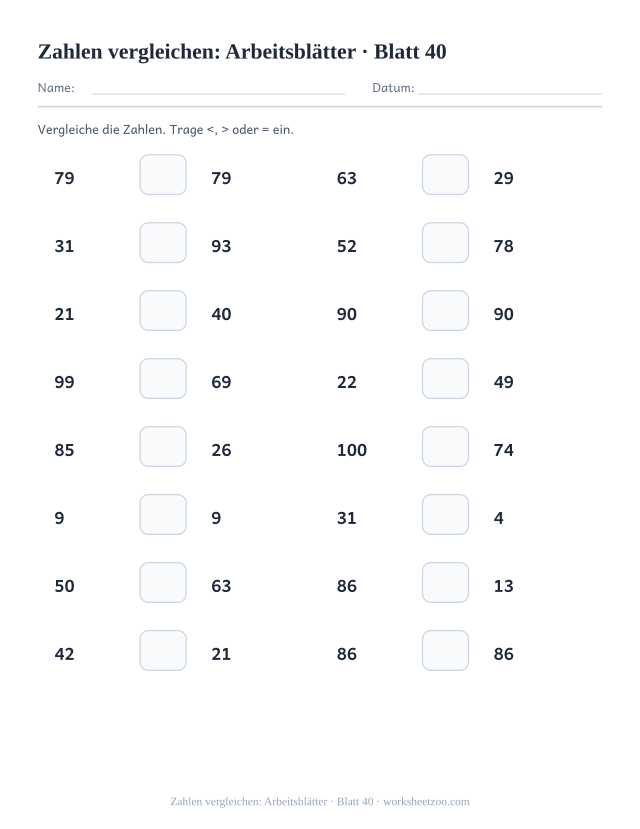Choose the box between 100 and 74
Image resolution: width=640 pixels, height=829 pixels.
(445, 447)
